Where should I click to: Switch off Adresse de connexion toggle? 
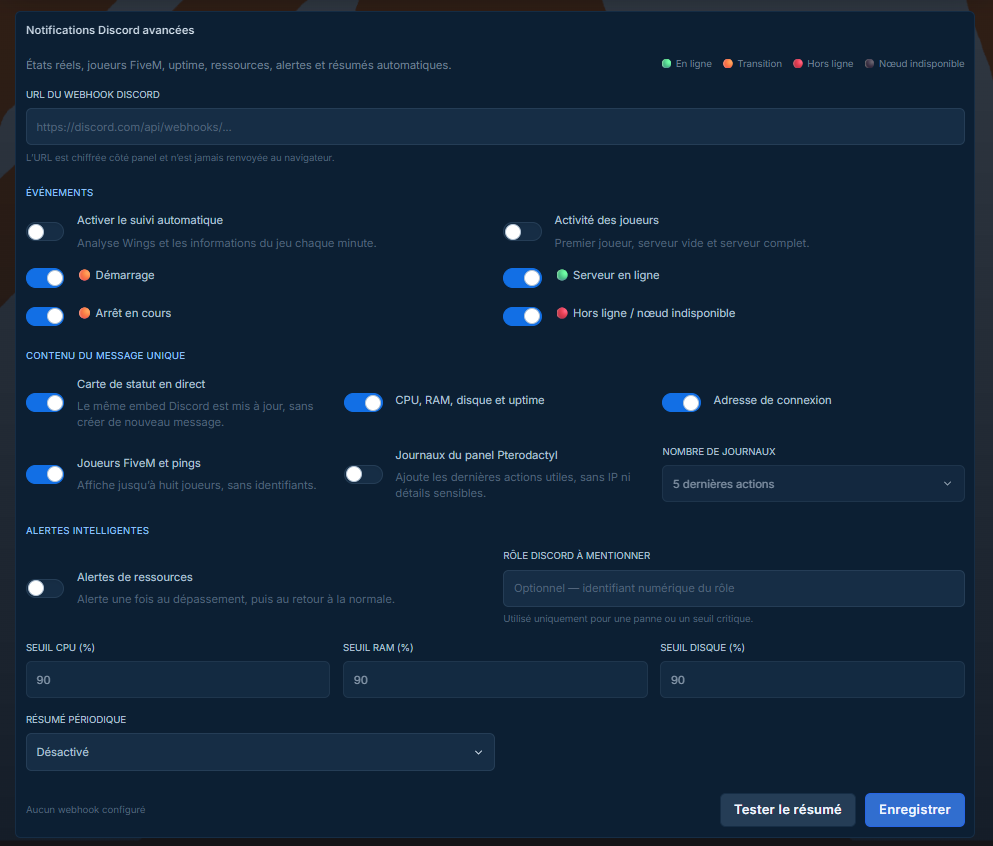681,403
